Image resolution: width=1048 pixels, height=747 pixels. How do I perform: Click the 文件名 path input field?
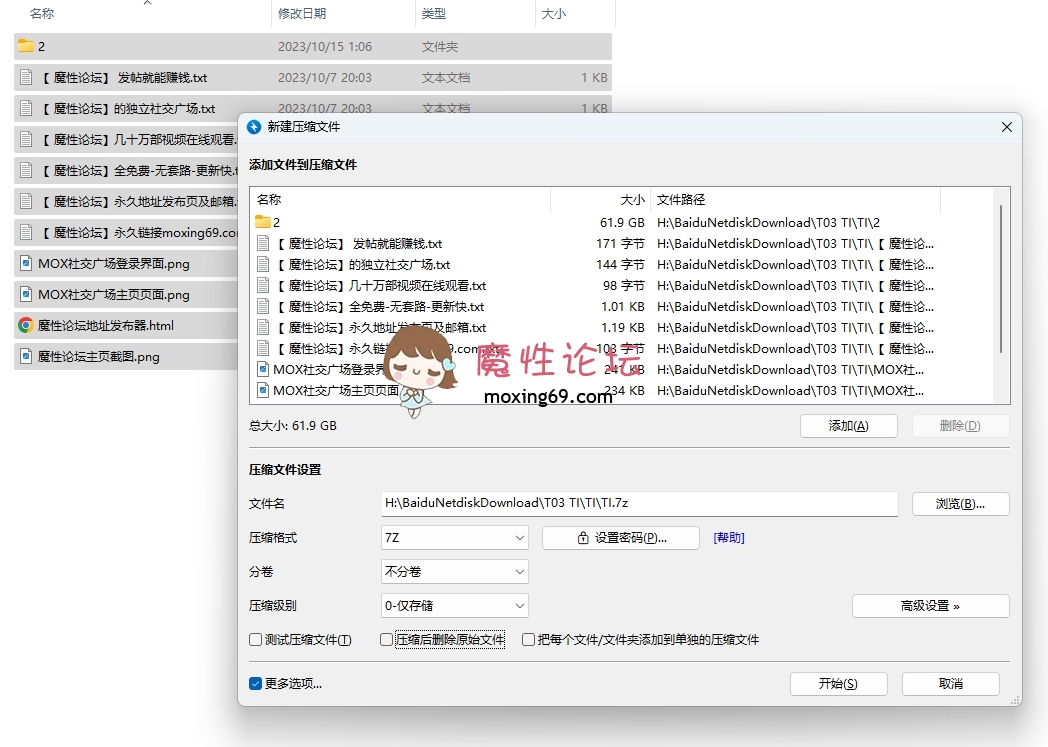639,504
